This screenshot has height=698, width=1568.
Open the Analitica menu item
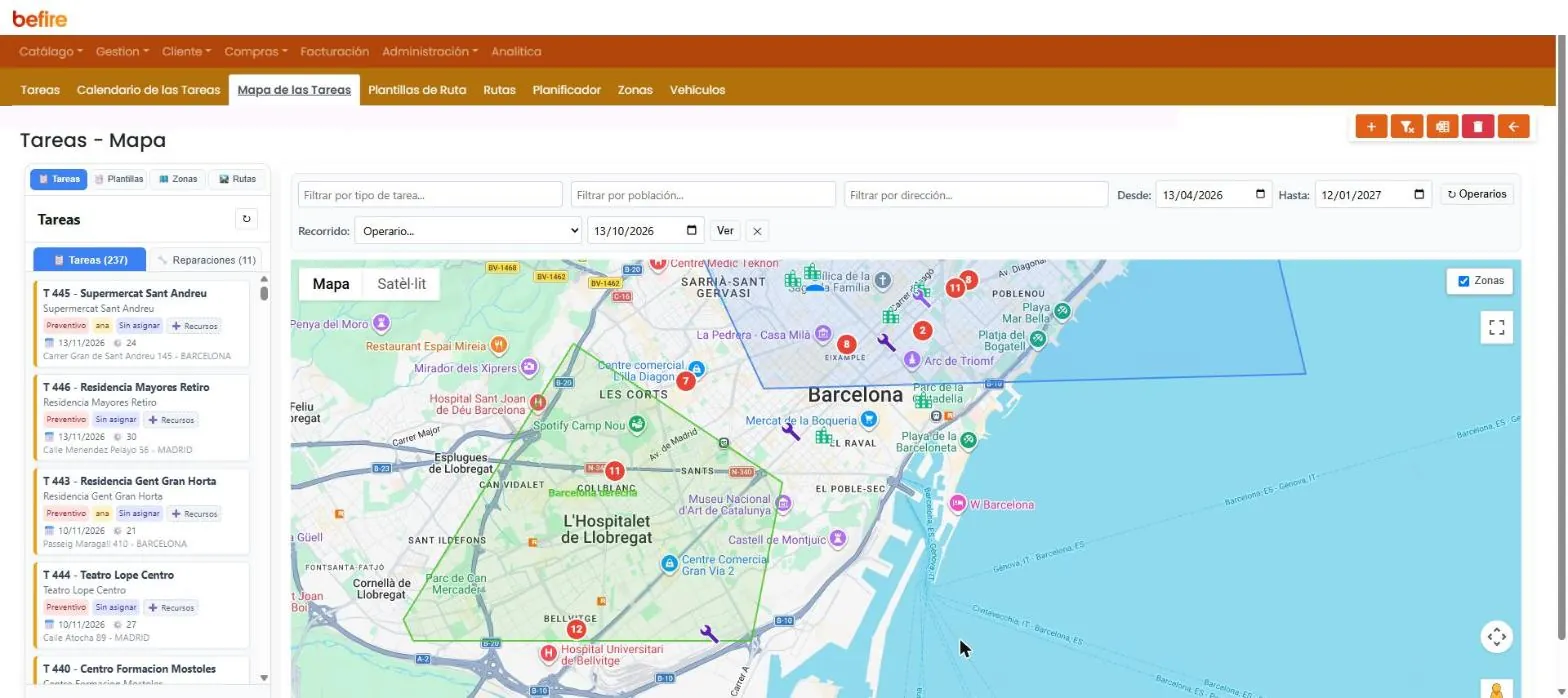click(517, 51)
